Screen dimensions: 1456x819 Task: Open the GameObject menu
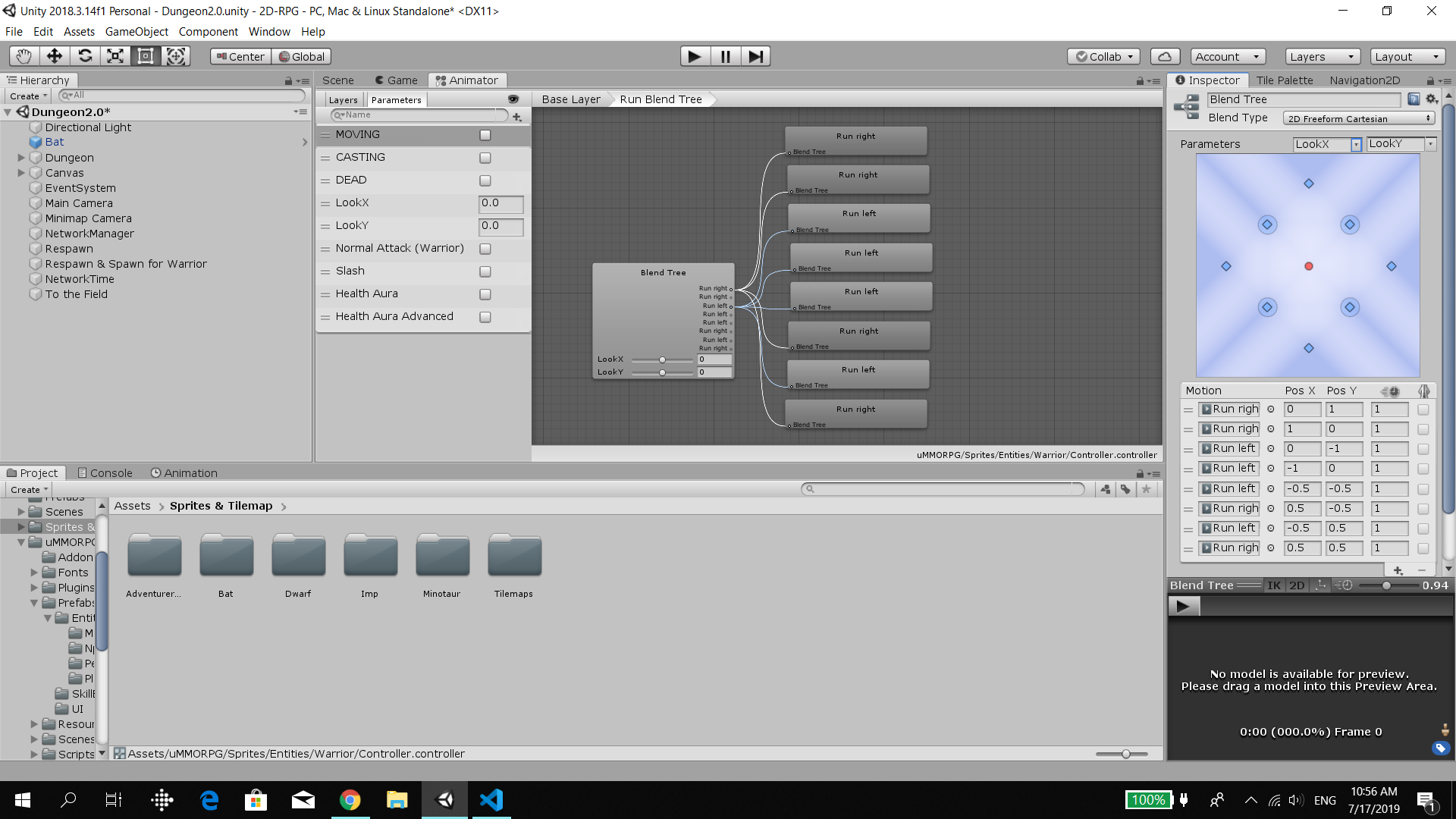tap(136, 32)
